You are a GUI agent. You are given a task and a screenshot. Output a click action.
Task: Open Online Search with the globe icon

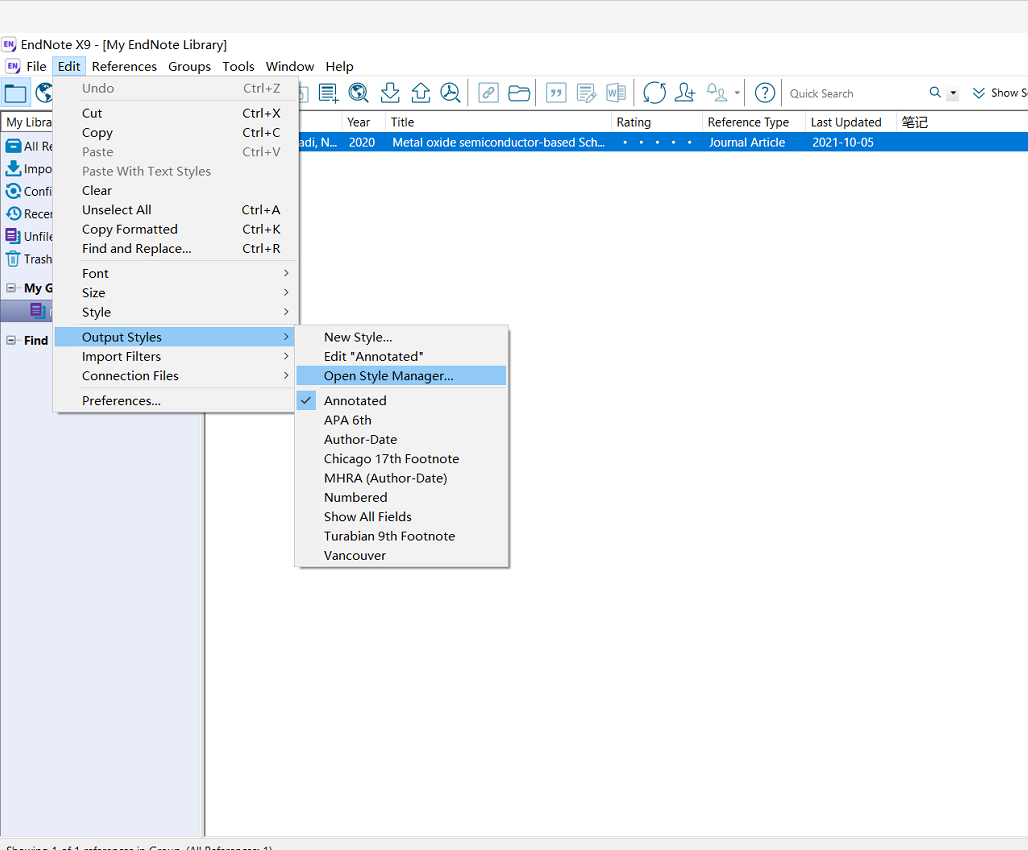coord(358,92)
